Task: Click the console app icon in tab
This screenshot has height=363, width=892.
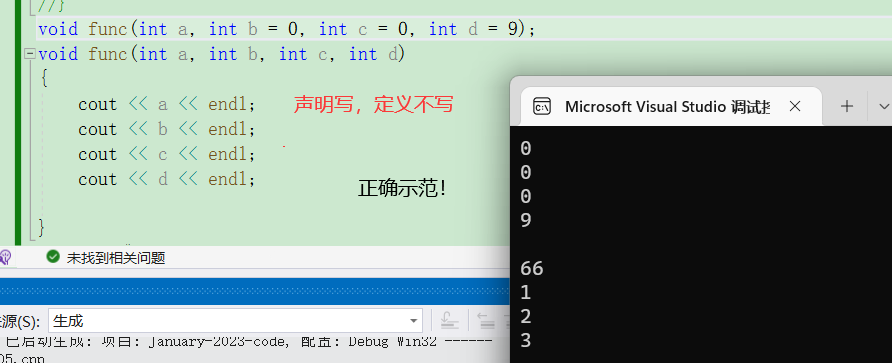Action: (x=541, y=106)
